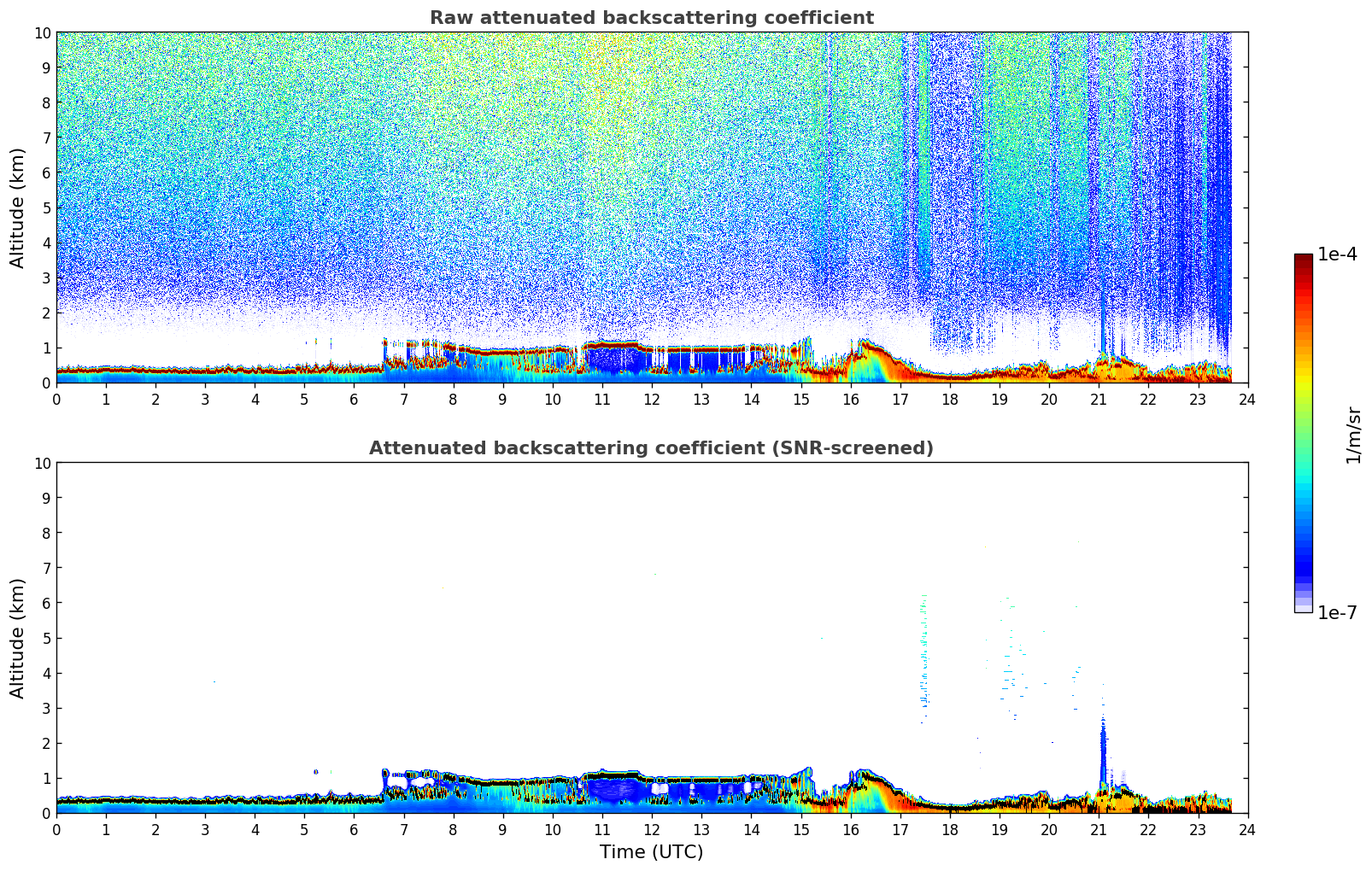Click the "24" time tick under the bottom plot
1372x871 pixels.
(x=1247, y=830)
